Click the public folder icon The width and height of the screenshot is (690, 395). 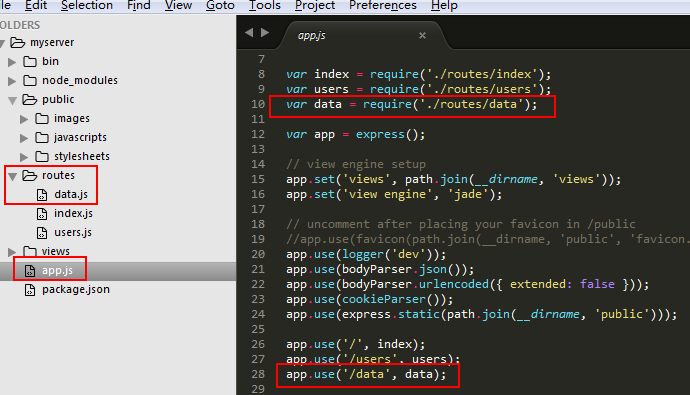[30, 99]
